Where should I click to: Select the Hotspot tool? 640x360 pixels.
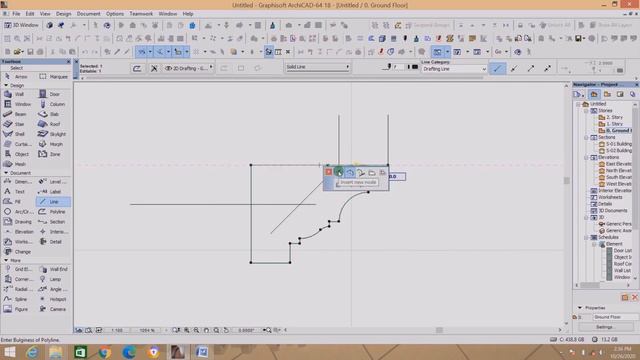point(52,299)
